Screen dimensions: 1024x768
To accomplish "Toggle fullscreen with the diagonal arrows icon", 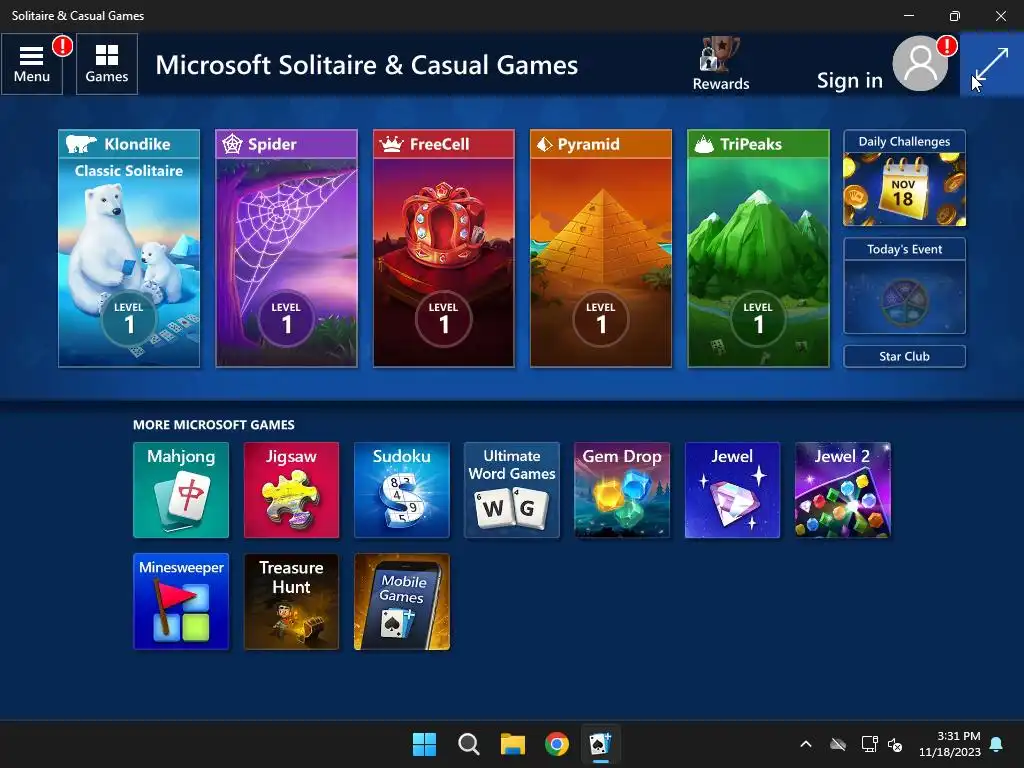I will pyautogui.click(x=991, y=64).
